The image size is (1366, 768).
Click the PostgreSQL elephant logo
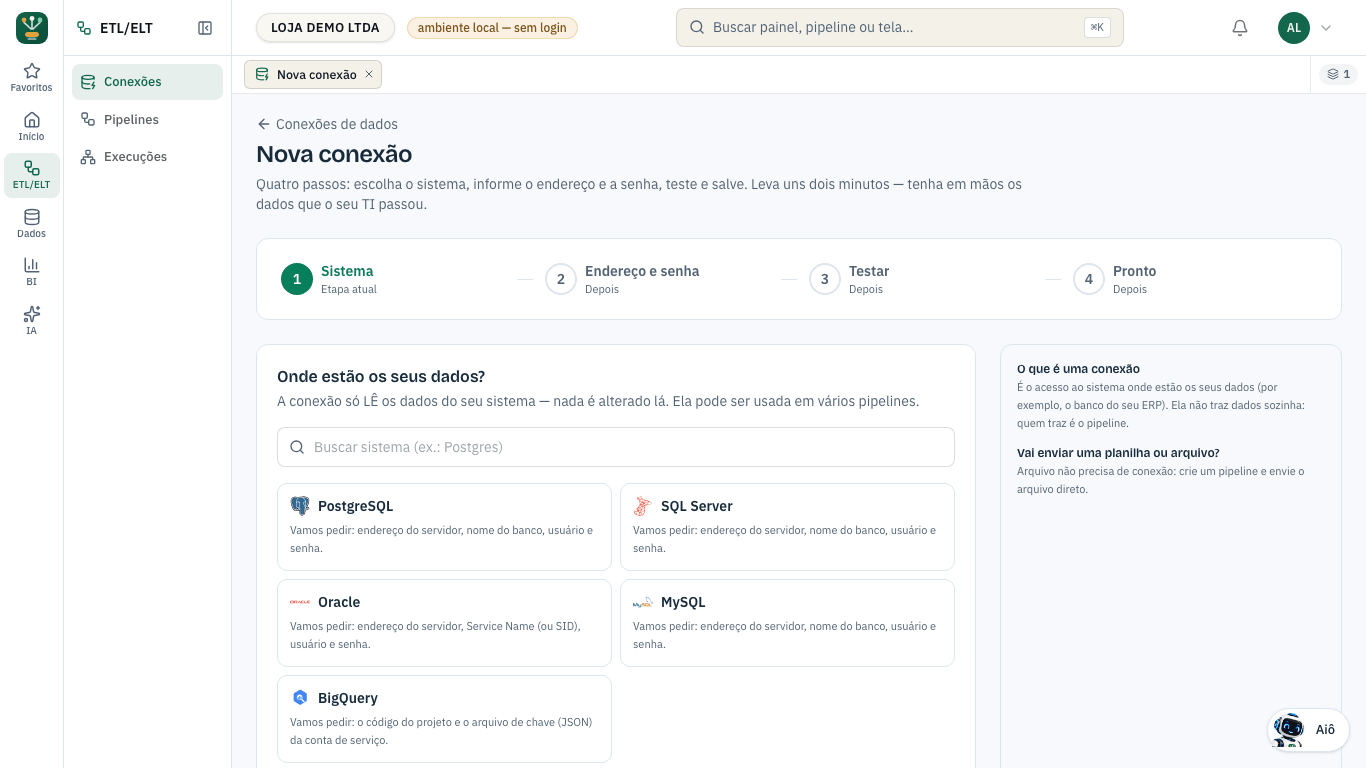(x=300, y=506)
